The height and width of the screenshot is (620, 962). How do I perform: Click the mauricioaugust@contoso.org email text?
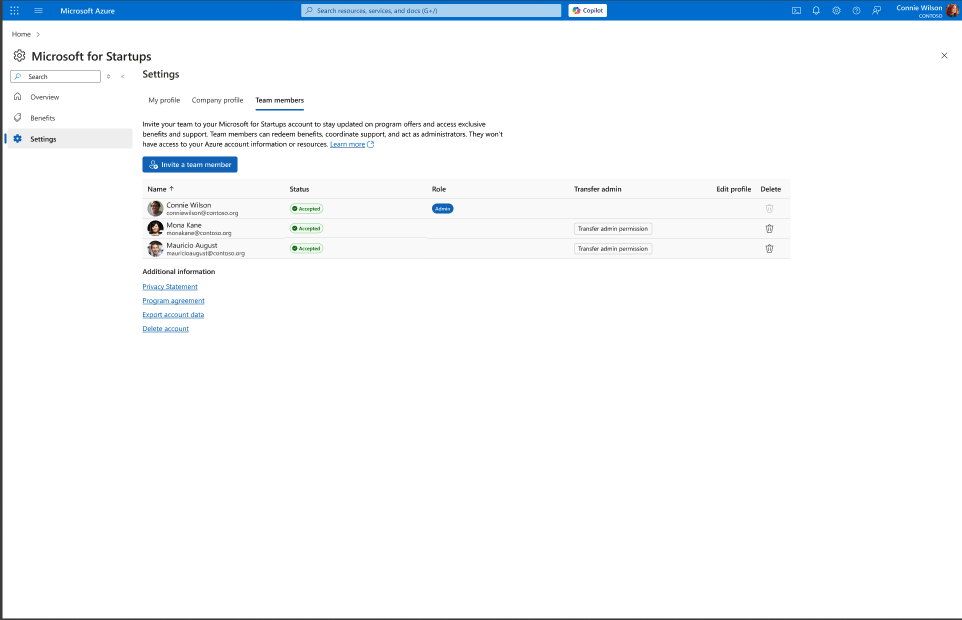click(206, 253)
